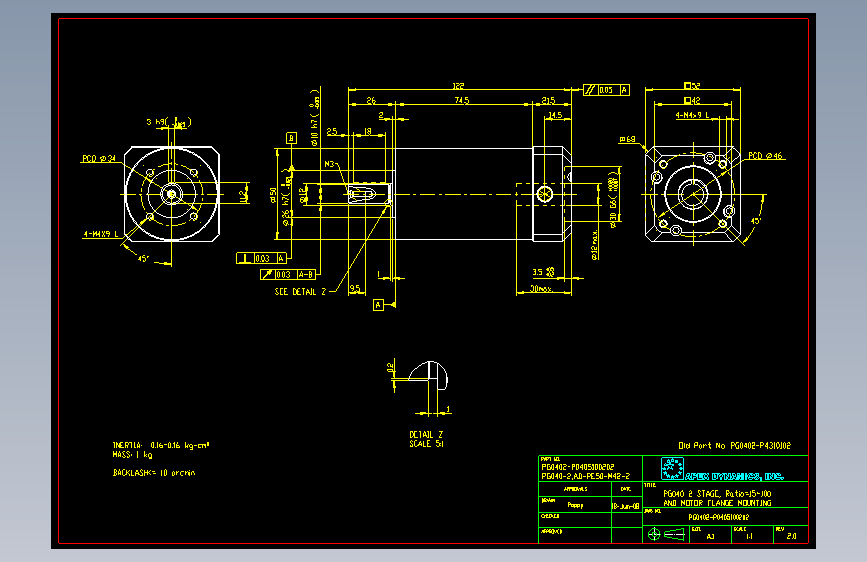Click the MASS 1 kg text
Screen dimensions: 867x562
pos(132,455)
